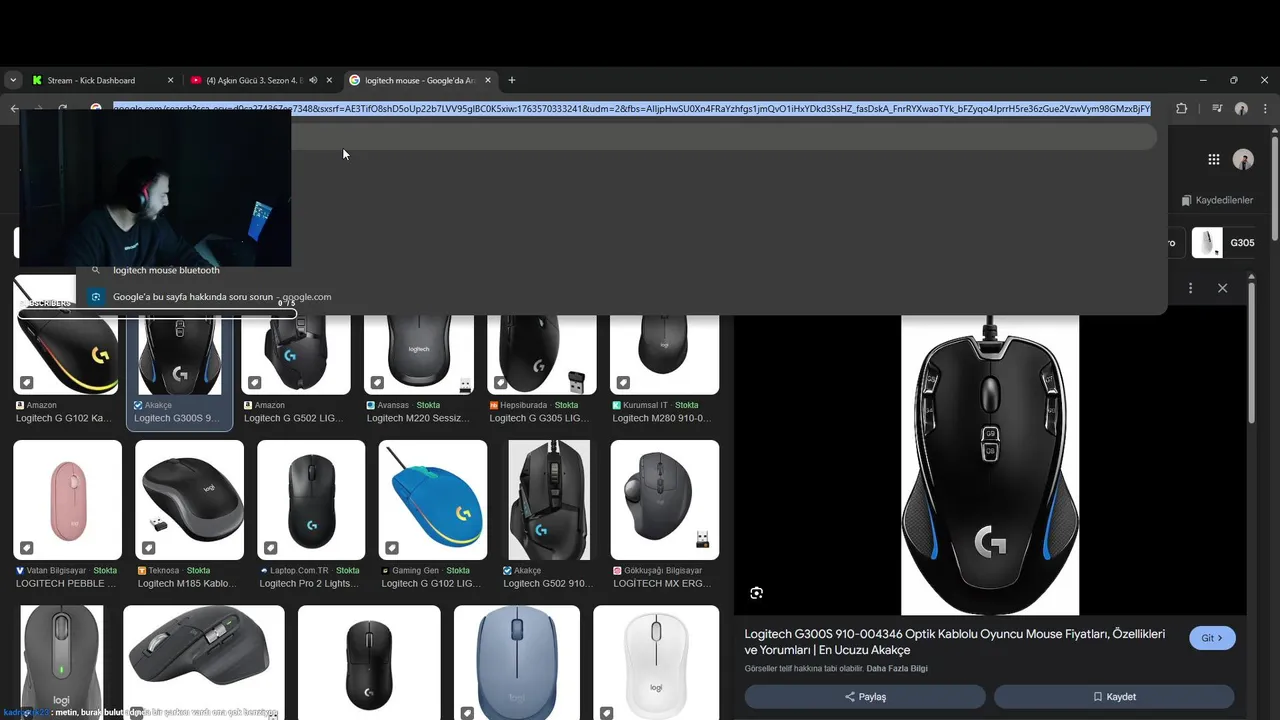
Task: Close the Aşkın Gücü YouTube tab
Action: click(x=329, y=80)
